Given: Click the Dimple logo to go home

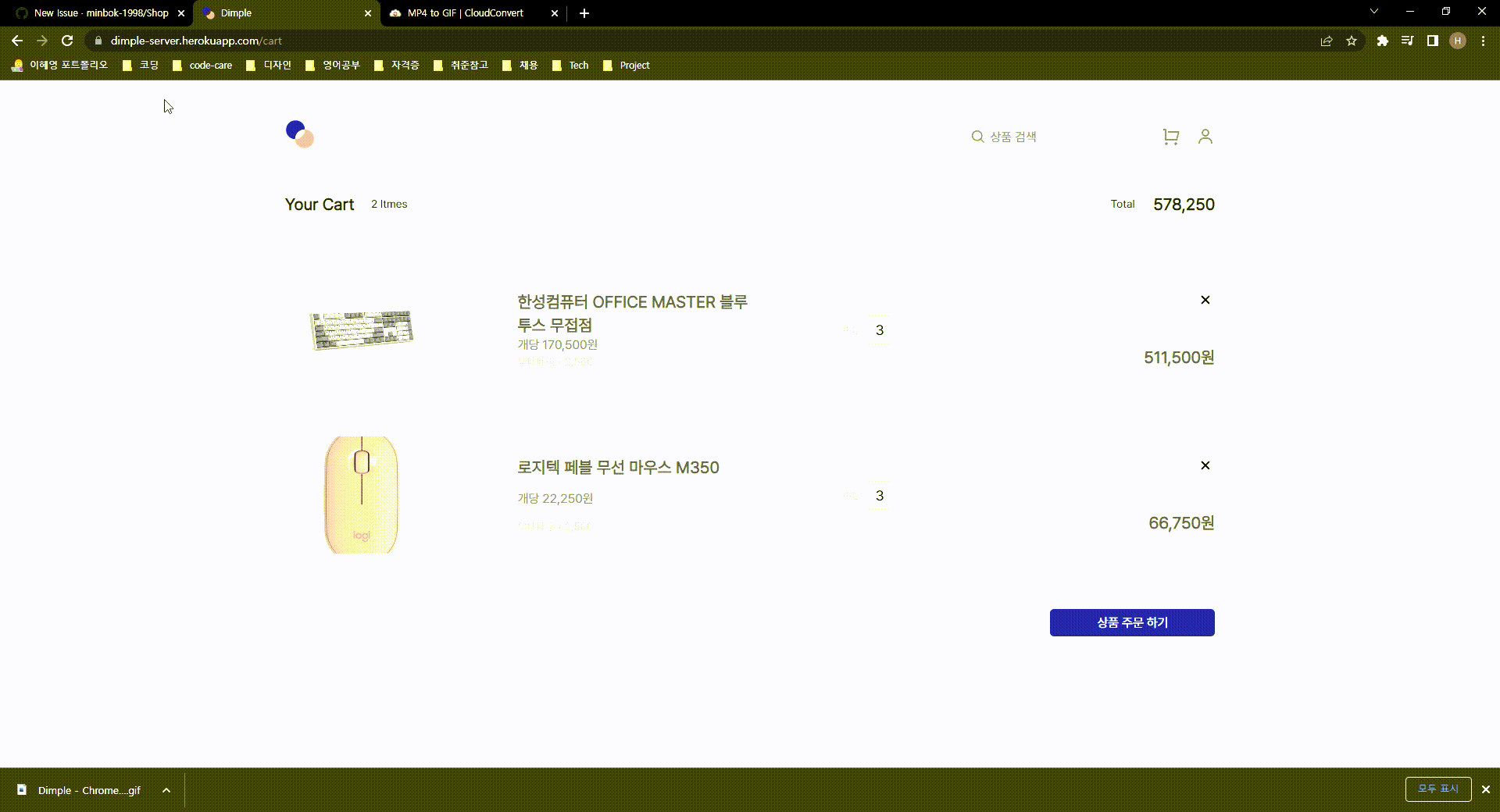Looking at the screenshot, I should click(x=300, y=134).
